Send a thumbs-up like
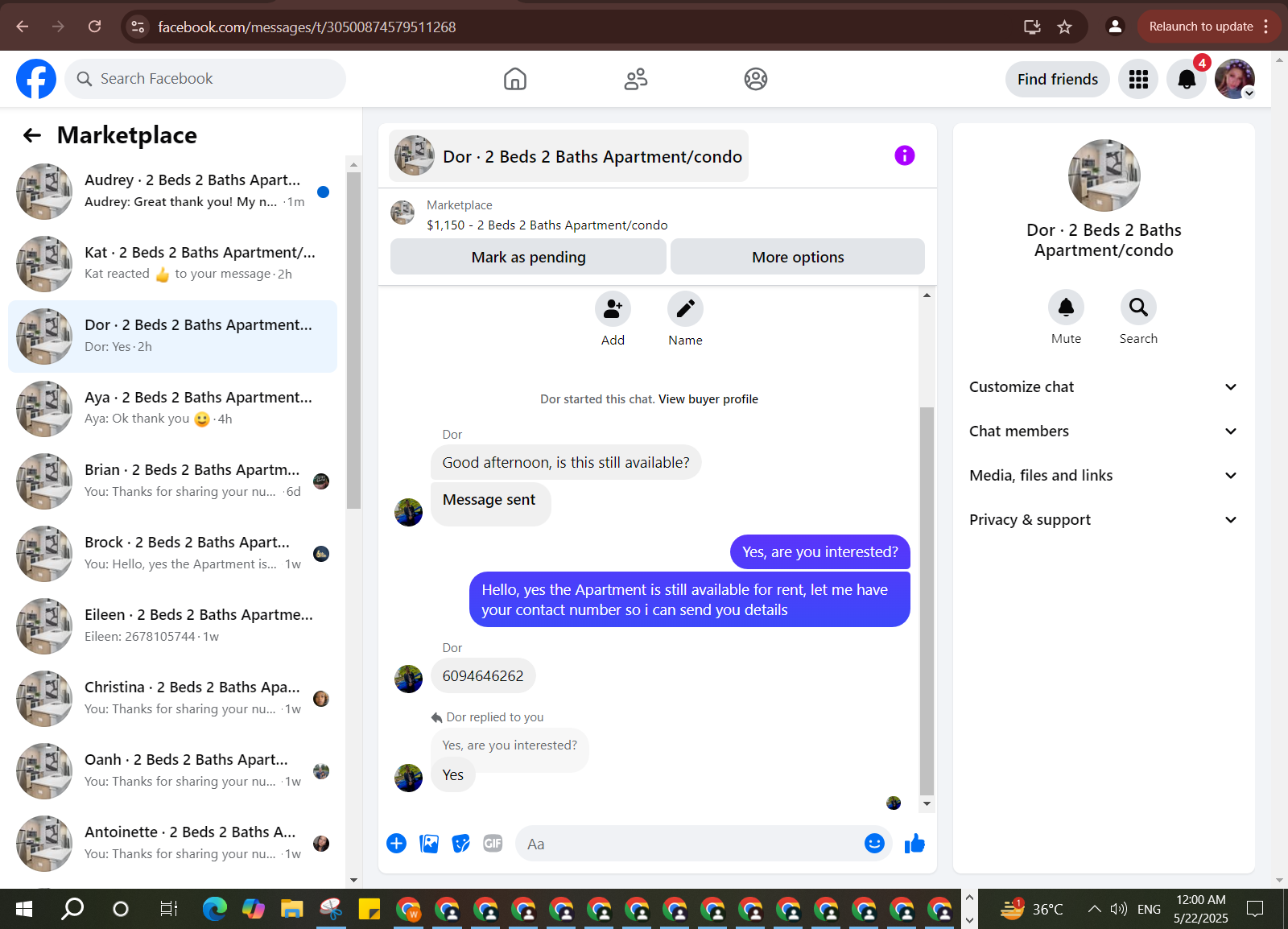Viewport: 1288px width, 929px height. pyautogui.click(x=914, y=843)
